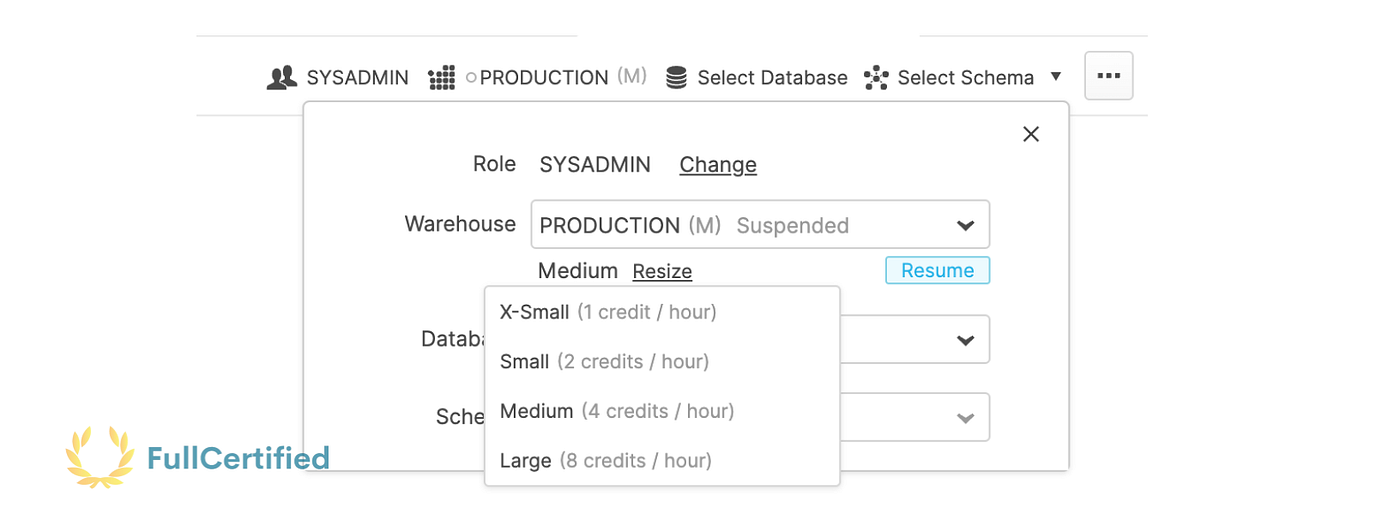Expand the Schema dropdown chevron
Viewport: 1400px width, 515px height.
pyautogui.click(x=965, y=417)
